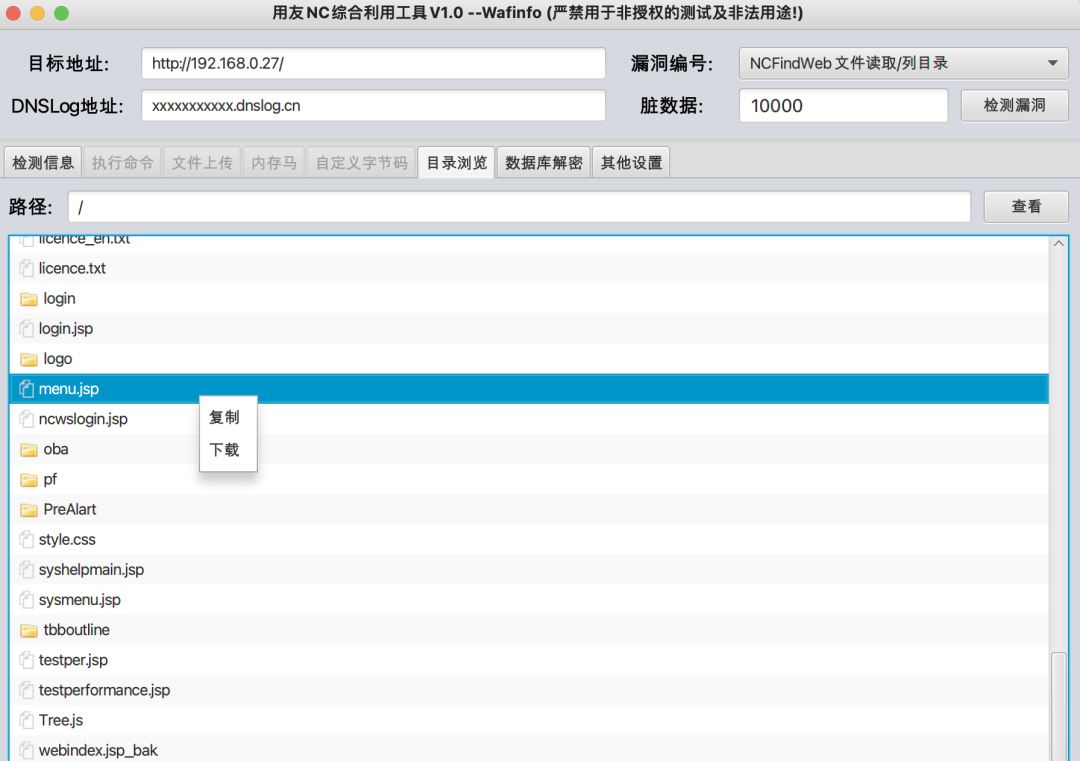
Task: Click the logo folder icon
Action: [28, 359]
